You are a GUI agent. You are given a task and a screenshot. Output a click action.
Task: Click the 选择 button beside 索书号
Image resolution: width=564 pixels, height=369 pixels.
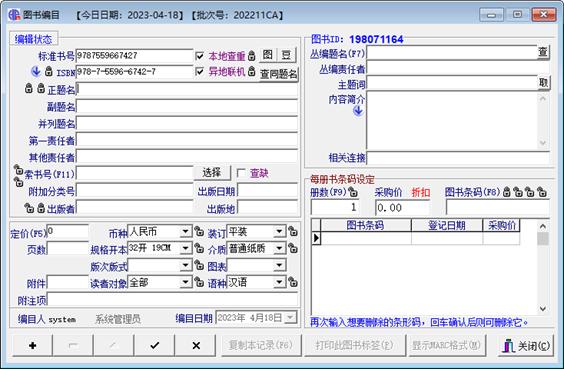(x=212, y=173)
